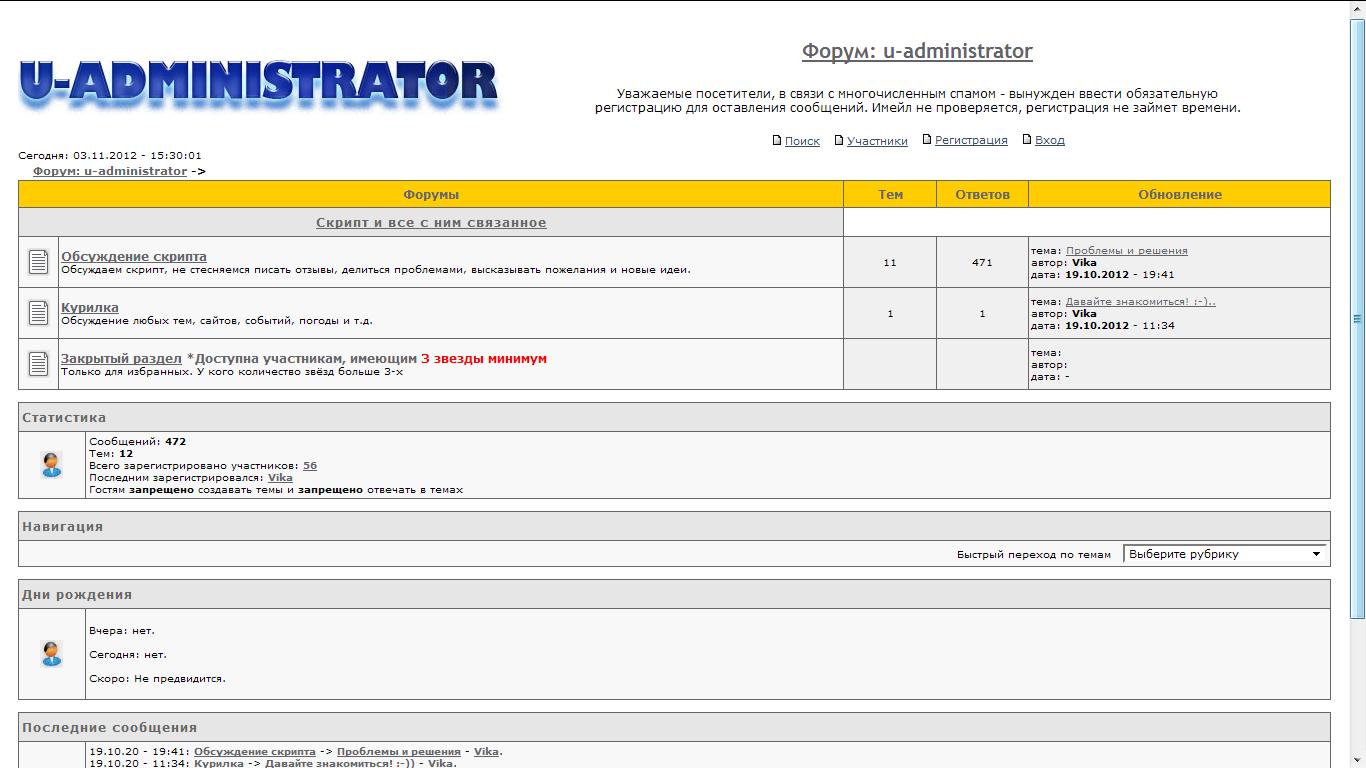
Task: Click the Форумы column header
Action: 431,194
